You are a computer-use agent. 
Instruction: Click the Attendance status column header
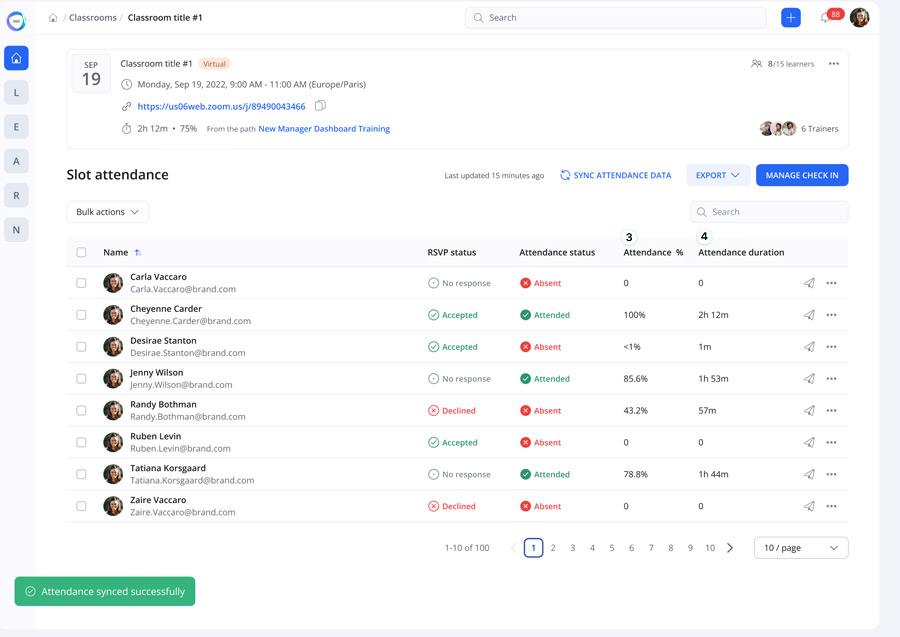click(x=557, y=253)
